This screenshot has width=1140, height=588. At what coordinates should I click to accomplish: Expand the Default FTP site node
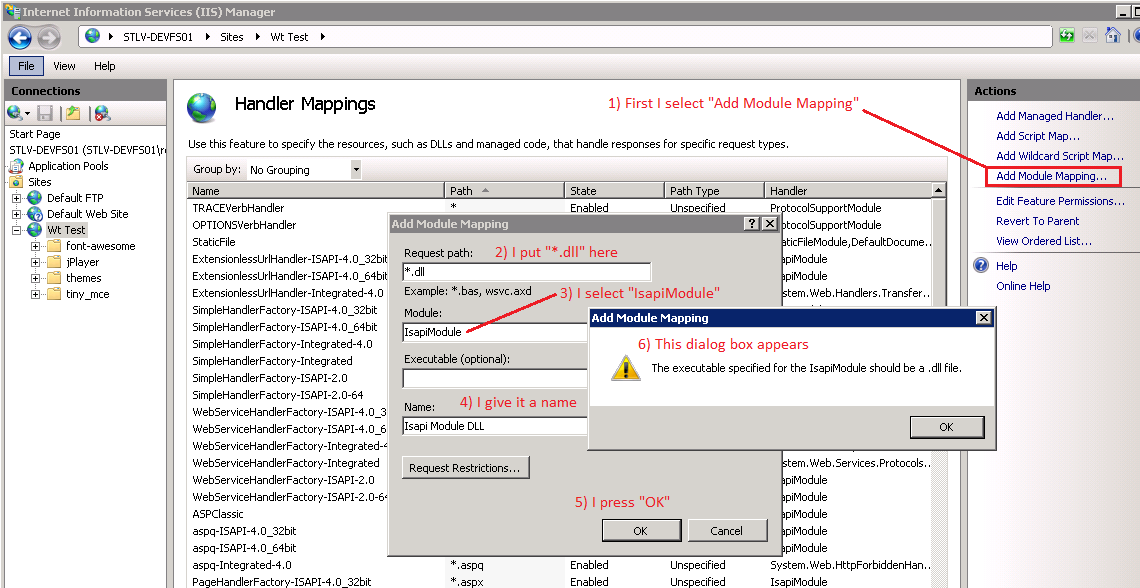click(x=17, y=198)
